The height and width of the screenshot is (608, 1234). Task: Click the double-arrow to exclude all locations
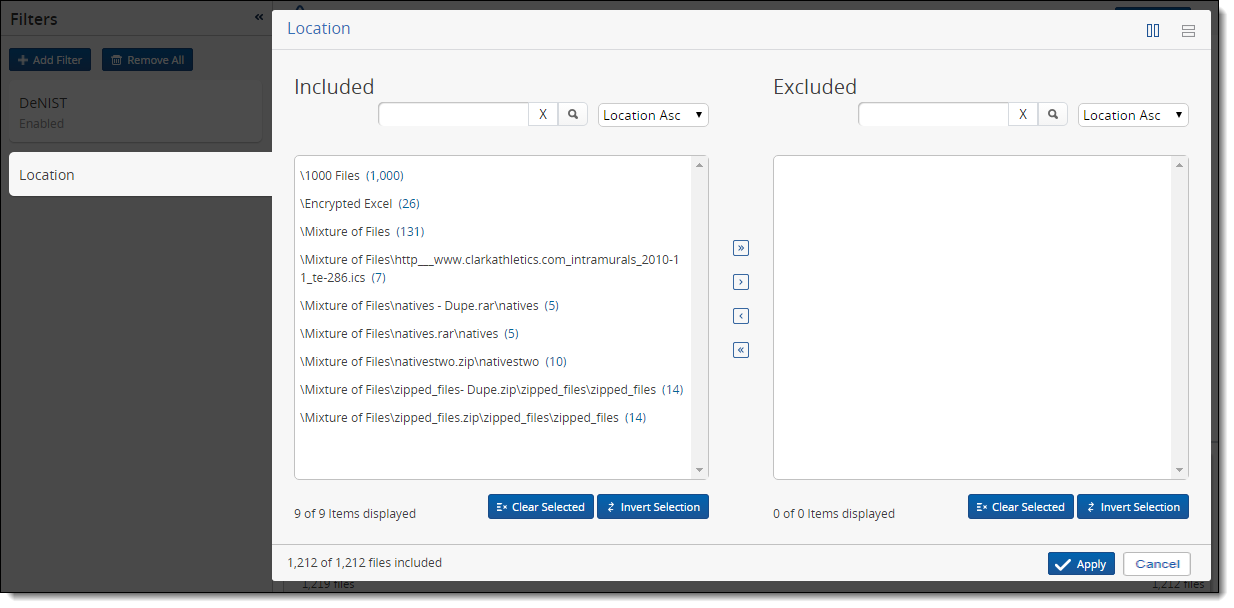click(x=740, y=247)
